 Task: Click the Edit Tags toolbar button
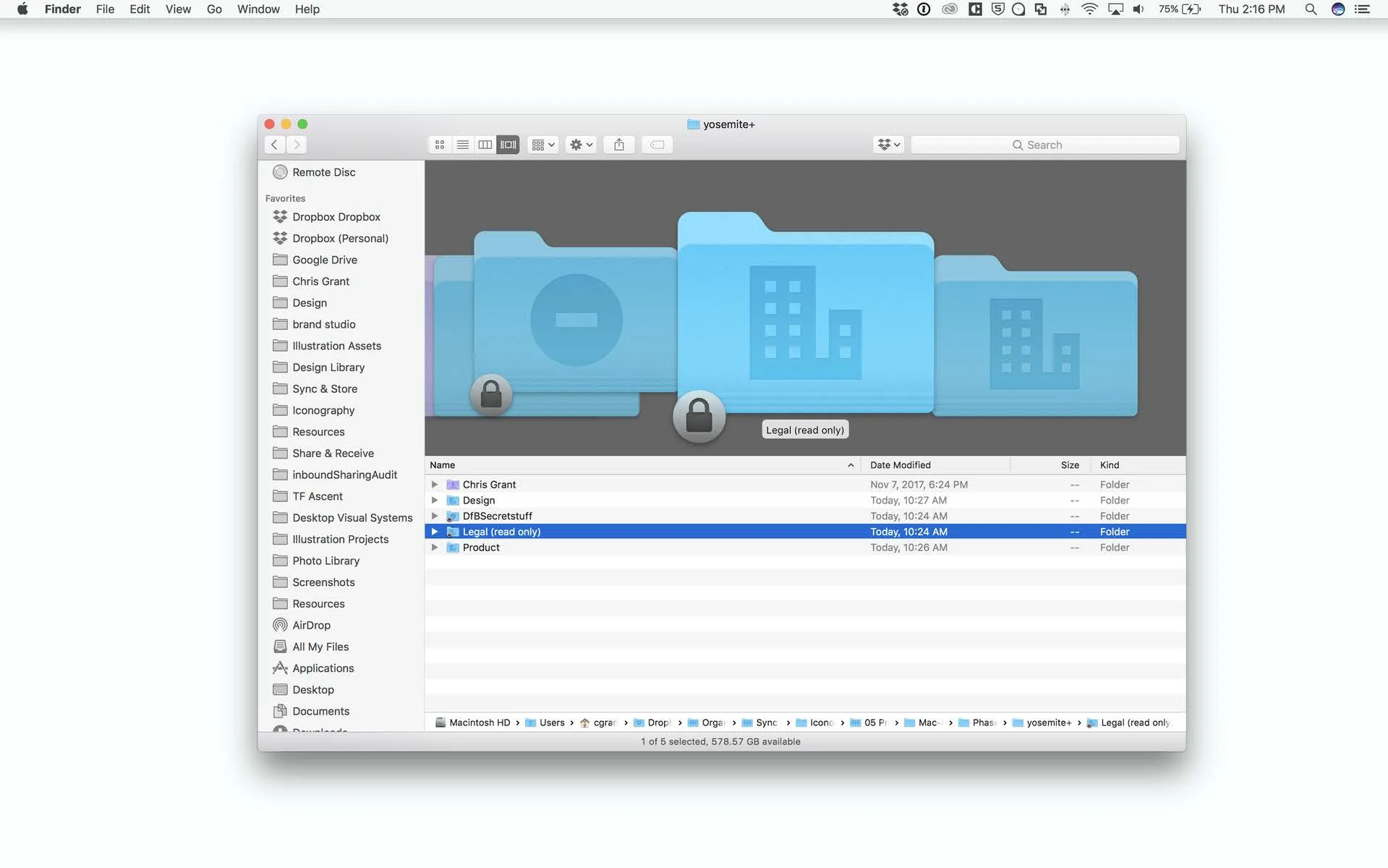tap(657, 145)
